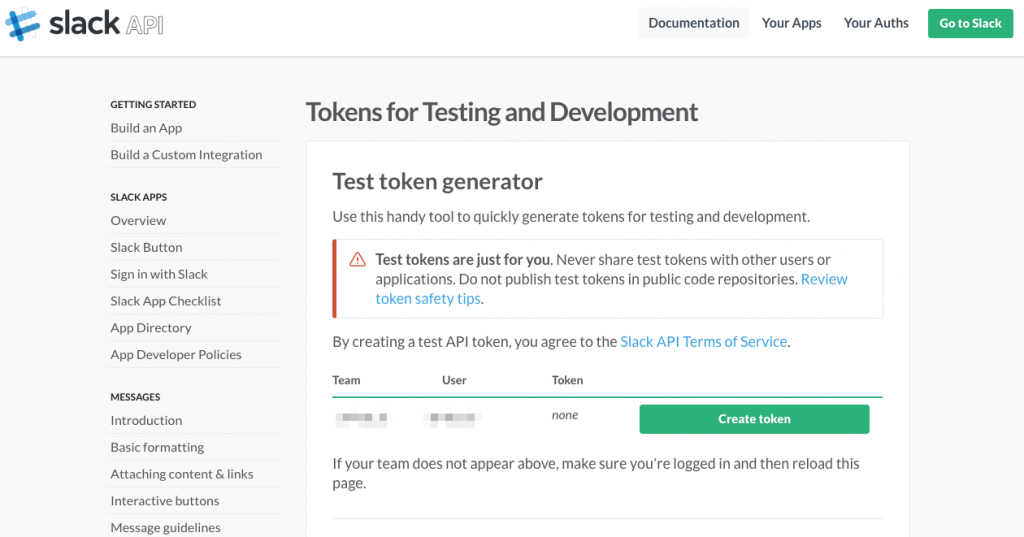
Task: Click the Team column header
Action: (x=346, y=380)
